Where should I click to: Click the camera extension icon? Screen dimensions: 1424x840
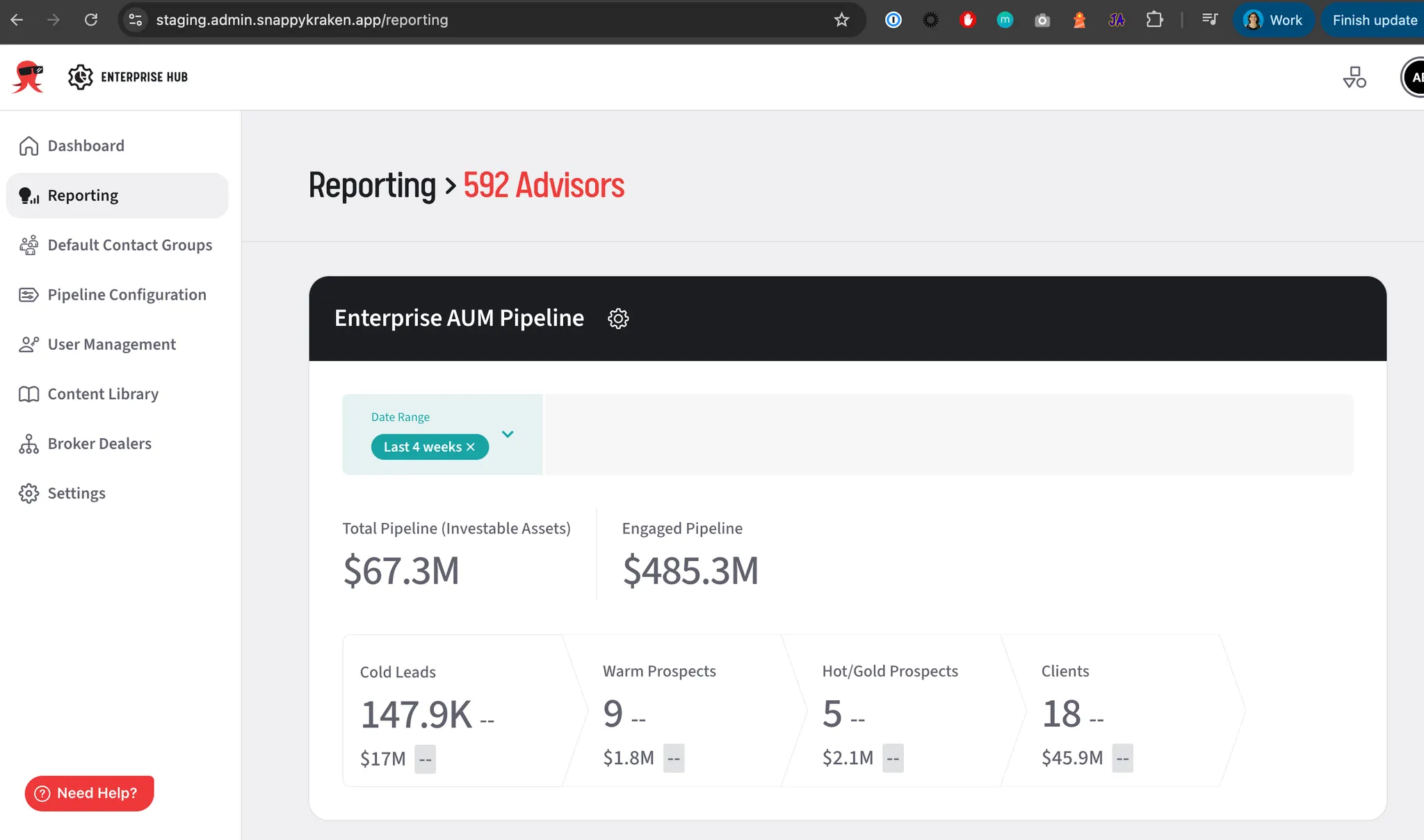coord(1042,20)
